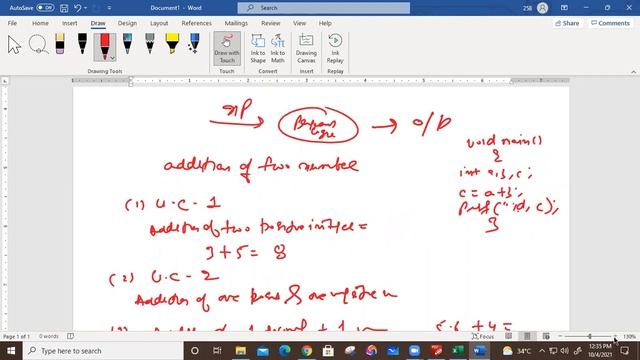The width and height of the screenshot is (640, 360).
Task: Open the References tab
Action: [196, 23]
